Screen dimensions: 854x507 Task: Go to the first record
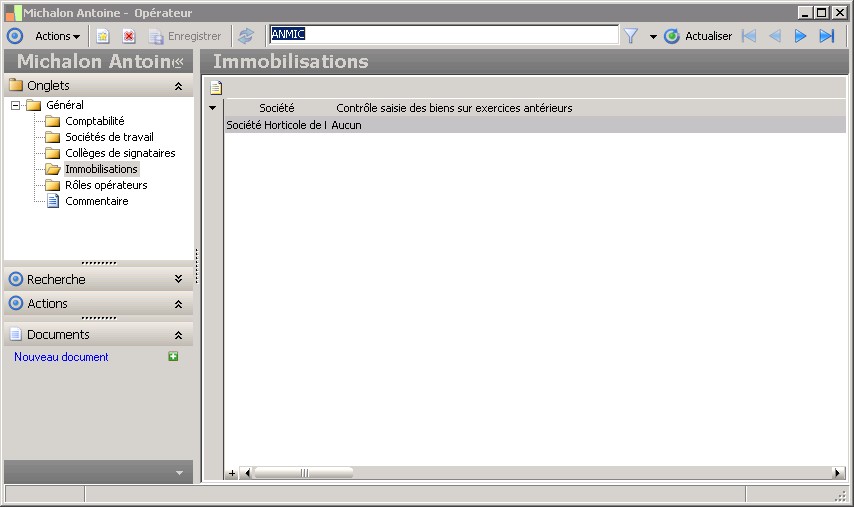pyautogui.click(x=749, y=36)
